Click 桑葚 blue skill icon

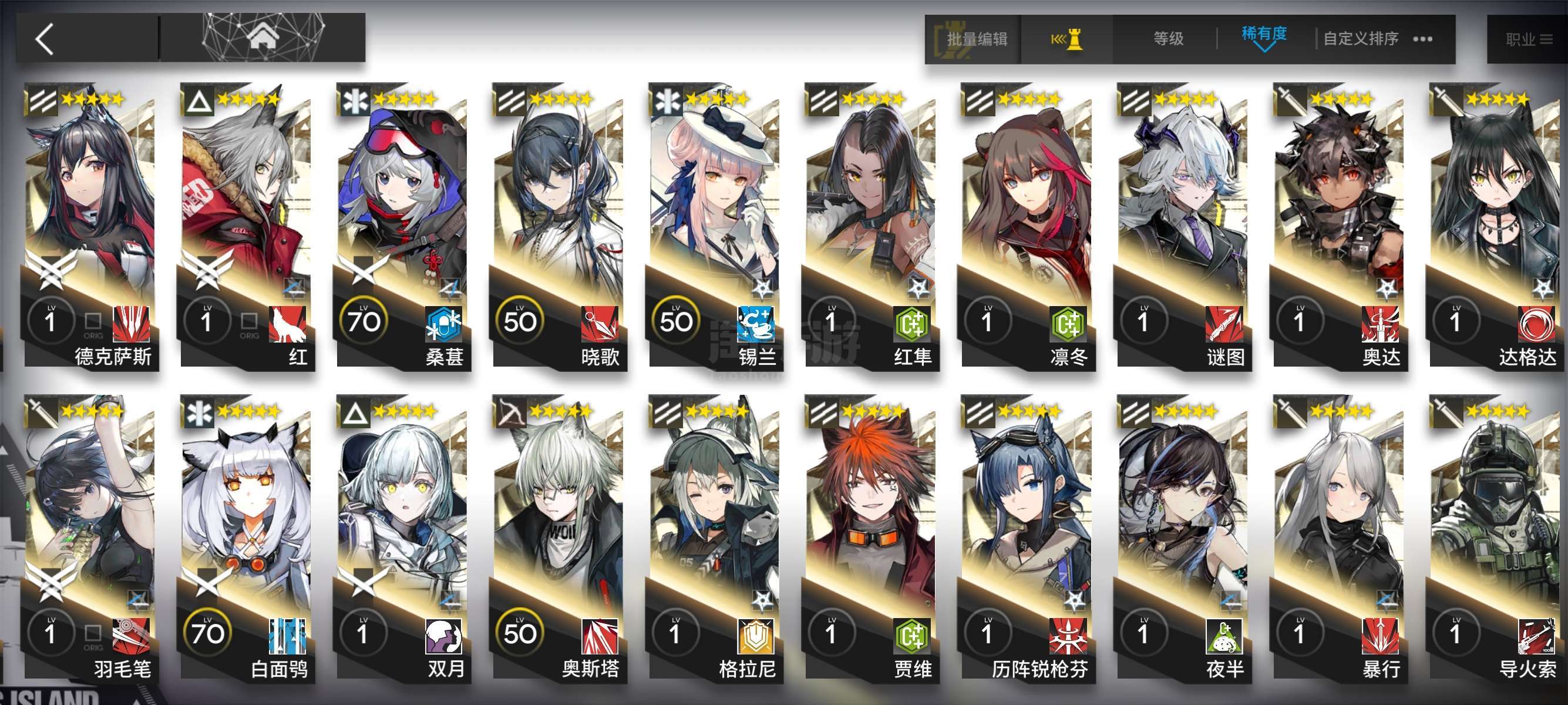point(444,324)
